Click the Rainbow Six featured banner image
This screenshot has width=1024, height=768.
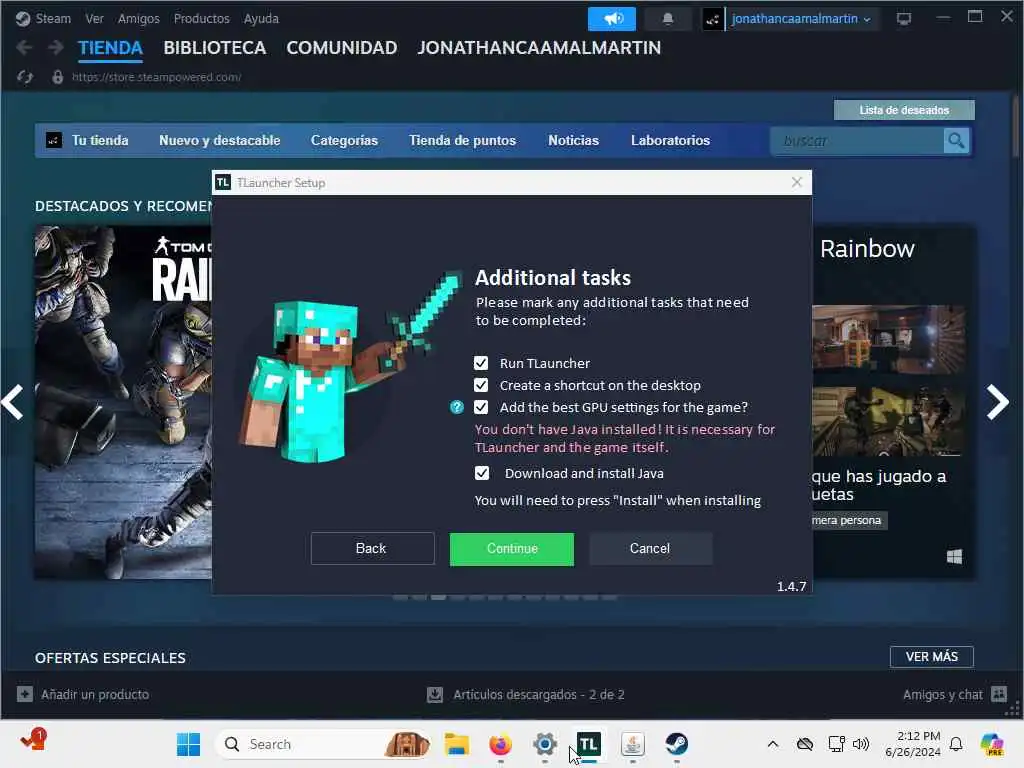[x=123, y=402]
